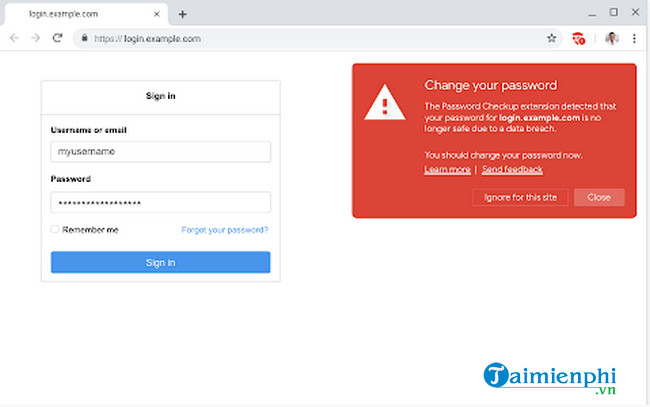Open the Send feedback link

point(512,170)
